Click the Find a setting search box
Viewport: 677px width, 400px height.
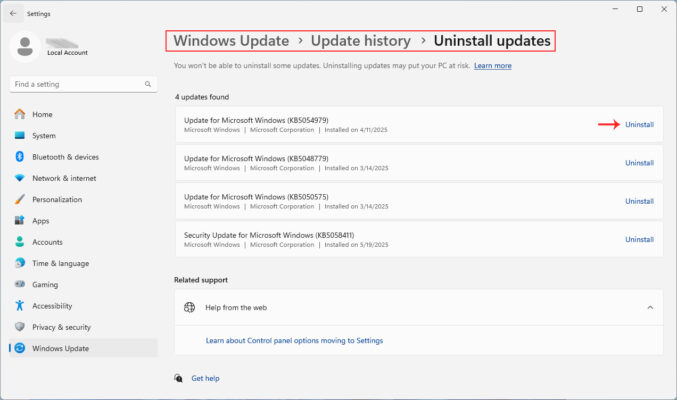click(83, 84)
